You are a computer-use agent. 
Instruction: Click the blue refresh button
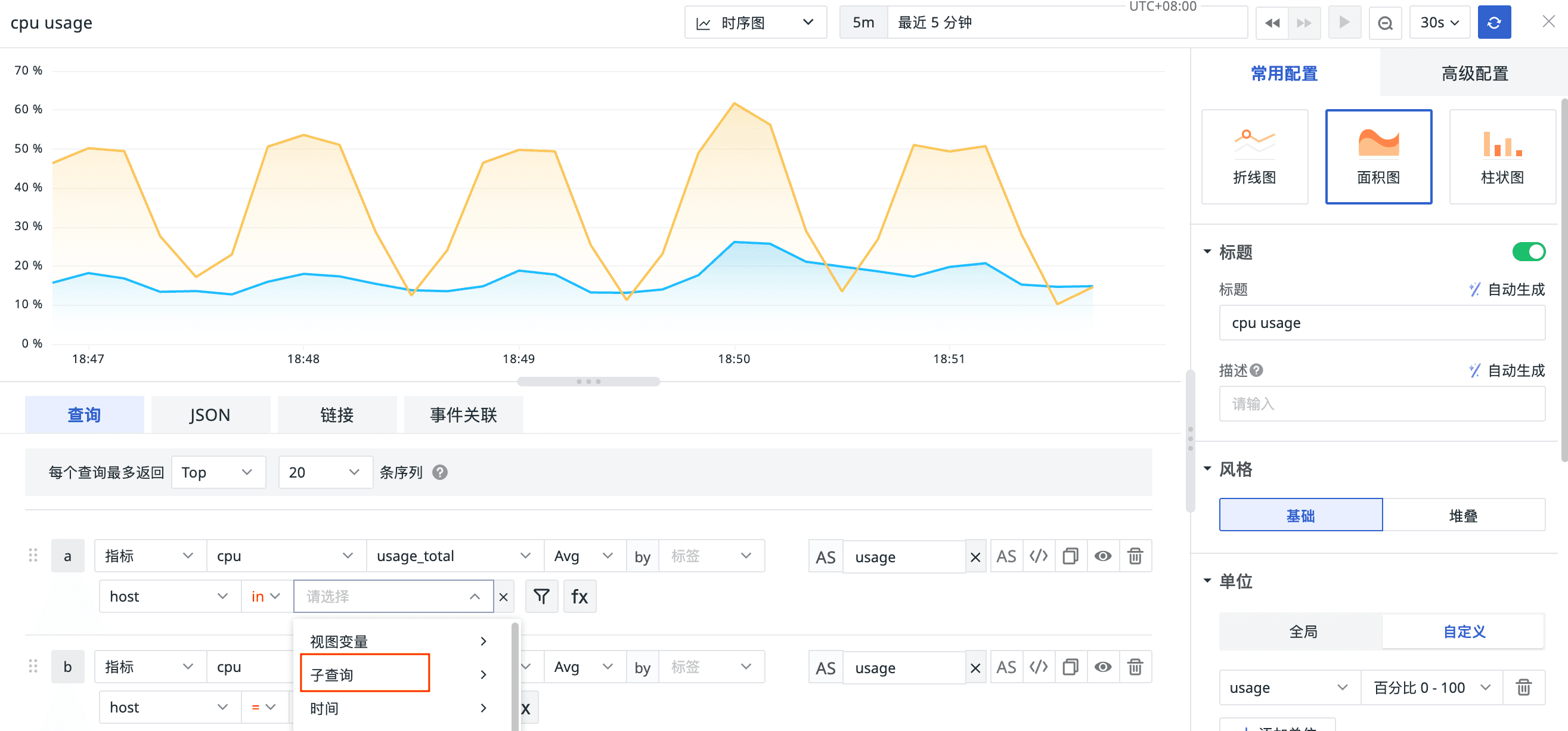tap(1493, 23)
